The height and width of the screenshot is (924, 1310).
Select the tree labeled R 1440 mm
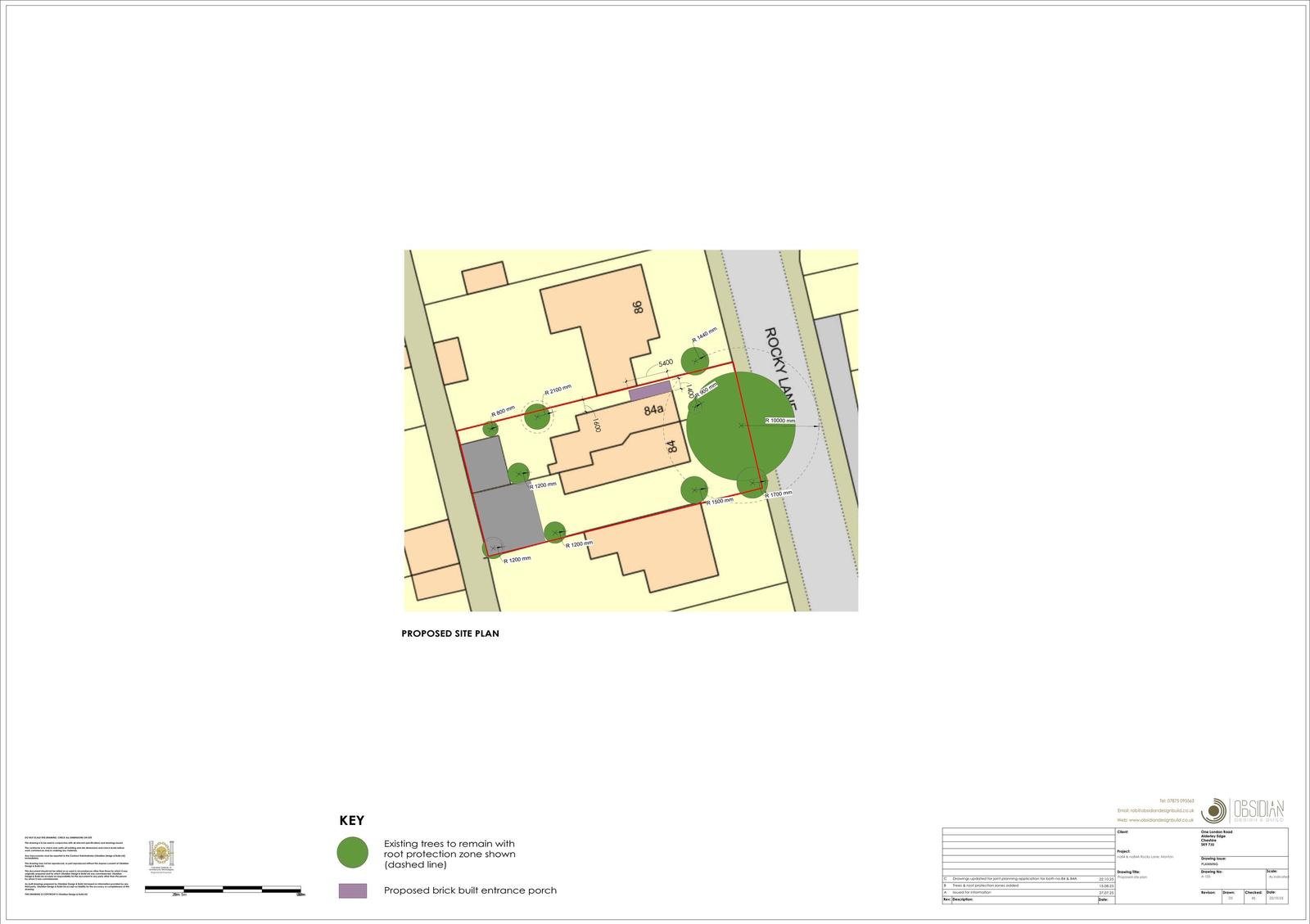click(694, 361)
